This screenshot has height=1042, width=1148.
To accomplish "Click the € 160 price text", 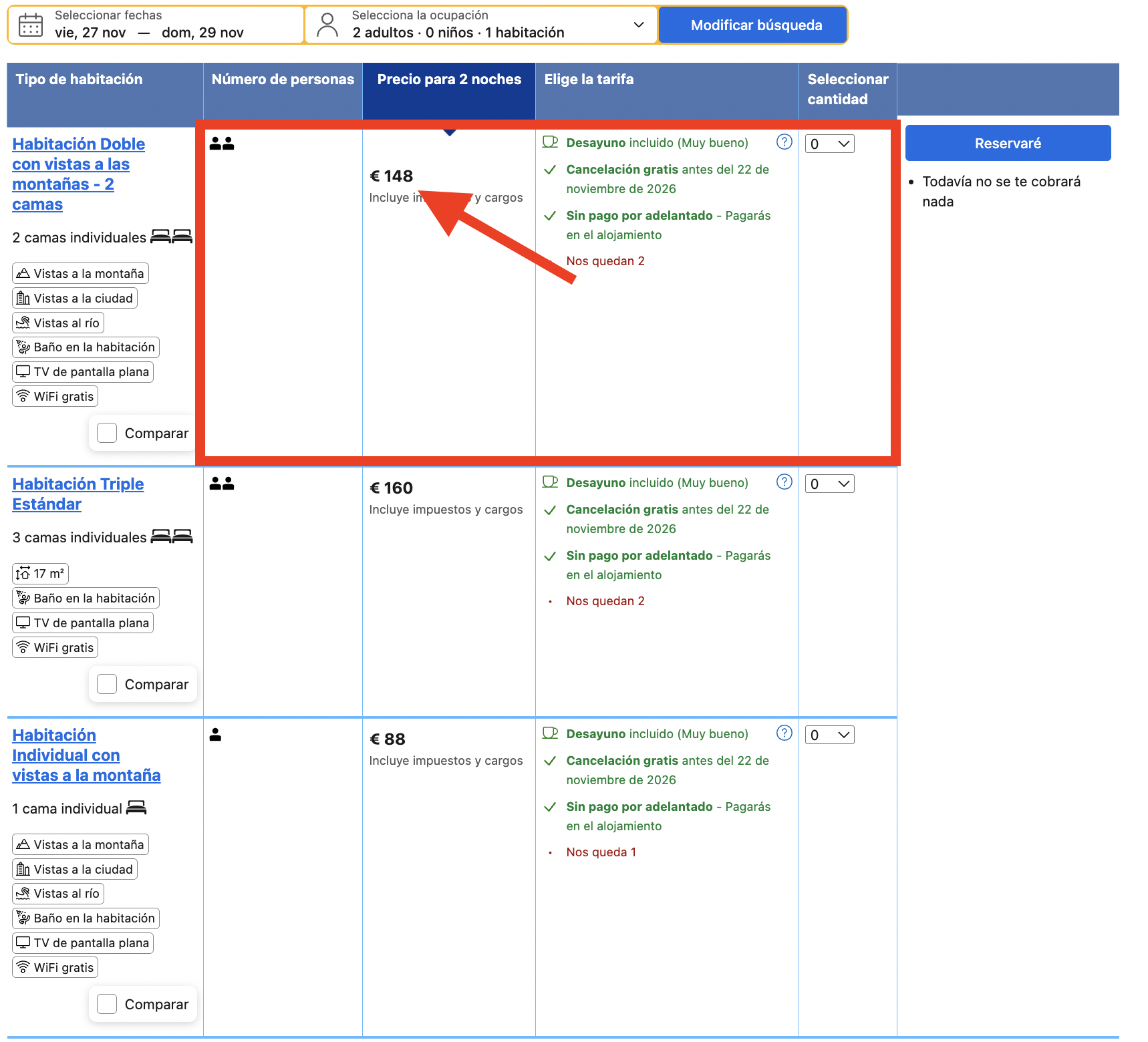I will point(392,488).
